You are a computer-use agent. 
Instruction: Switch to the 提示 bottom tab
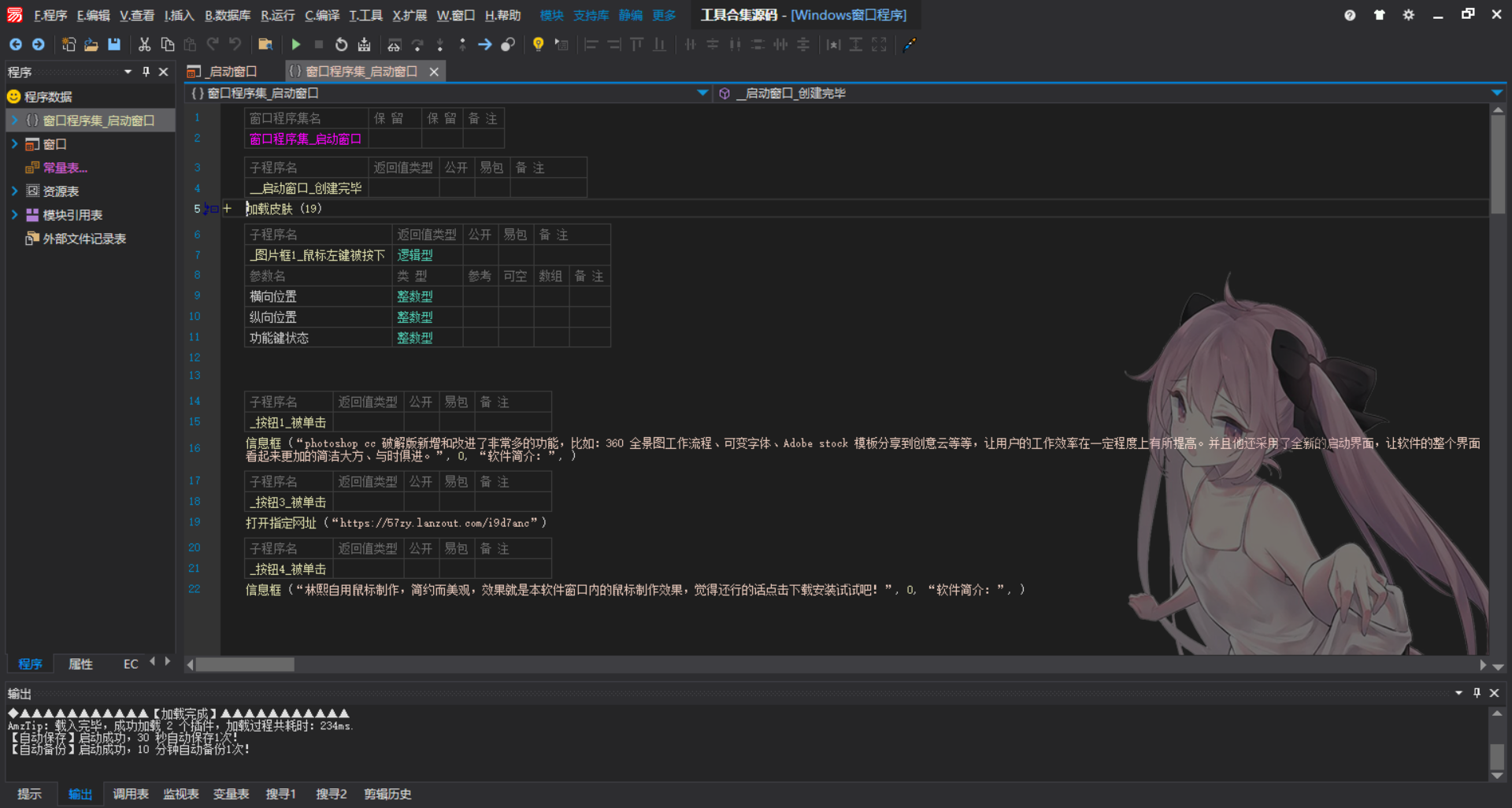(x=29, y=794)
